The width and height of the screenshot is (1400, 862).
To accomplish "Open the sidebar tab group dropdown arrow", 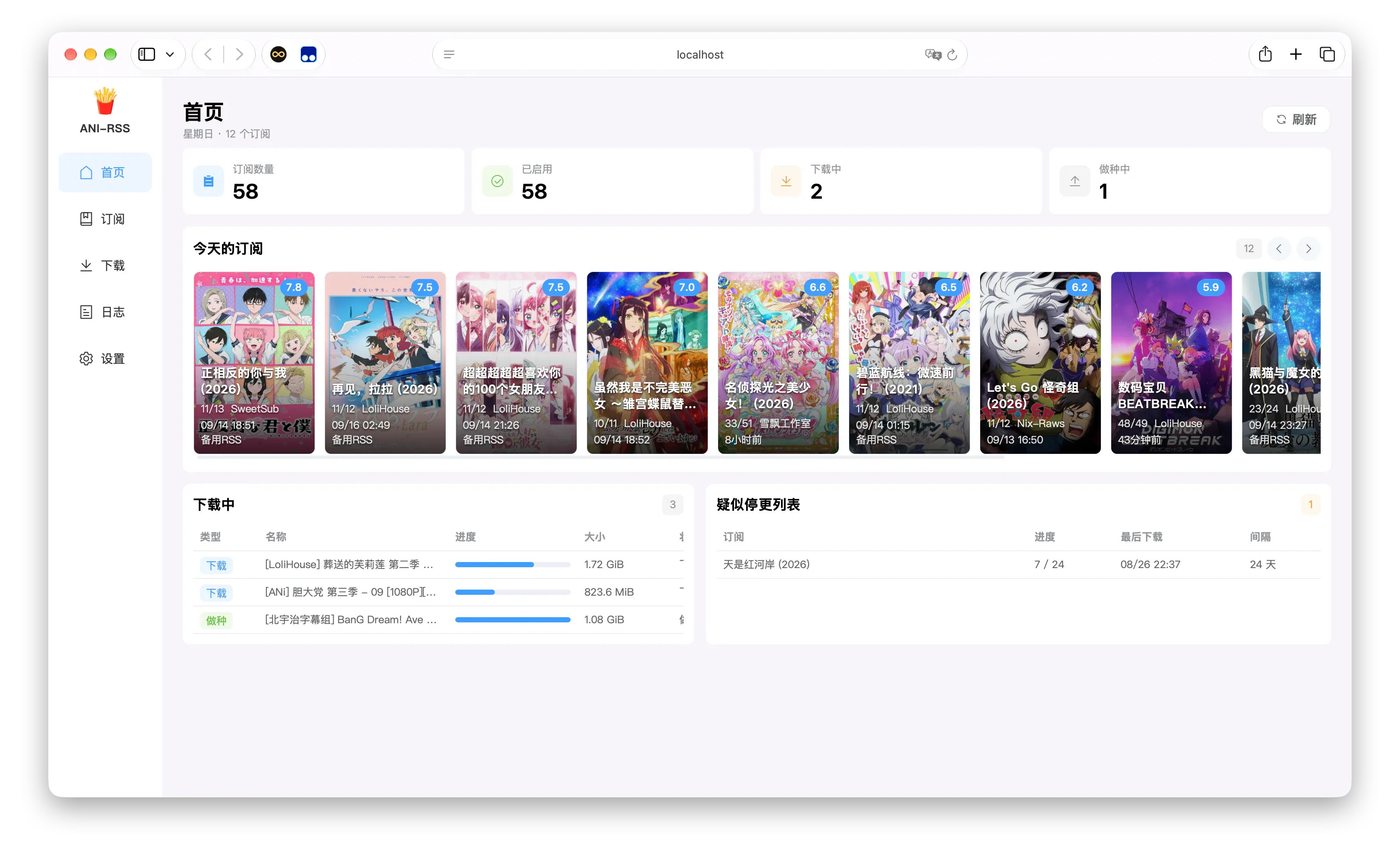I will [170, 55].
